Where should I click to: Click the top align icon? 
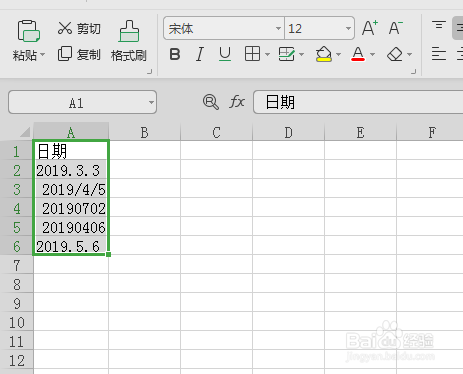pyautogui.click(x=439, y=25)
